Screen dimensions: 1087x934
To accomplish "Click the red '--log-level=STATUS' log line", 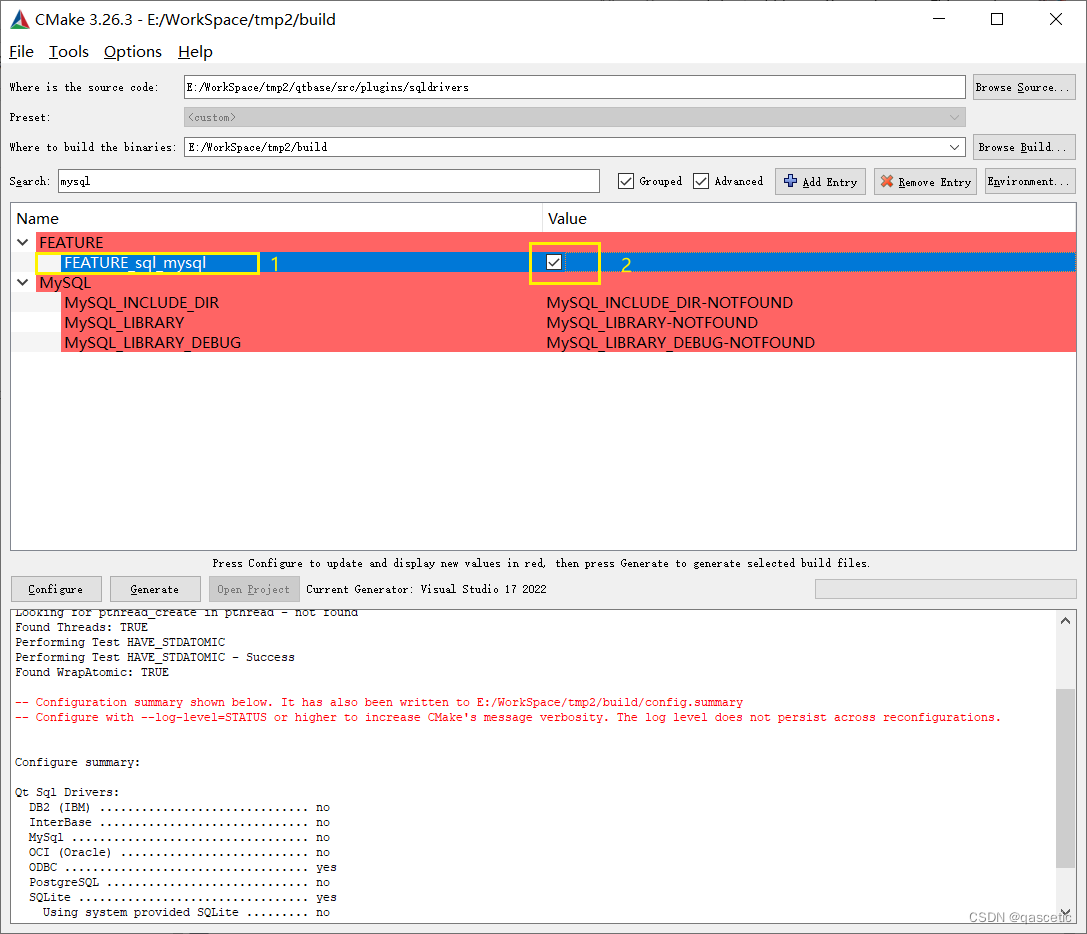I will [508, 717].
